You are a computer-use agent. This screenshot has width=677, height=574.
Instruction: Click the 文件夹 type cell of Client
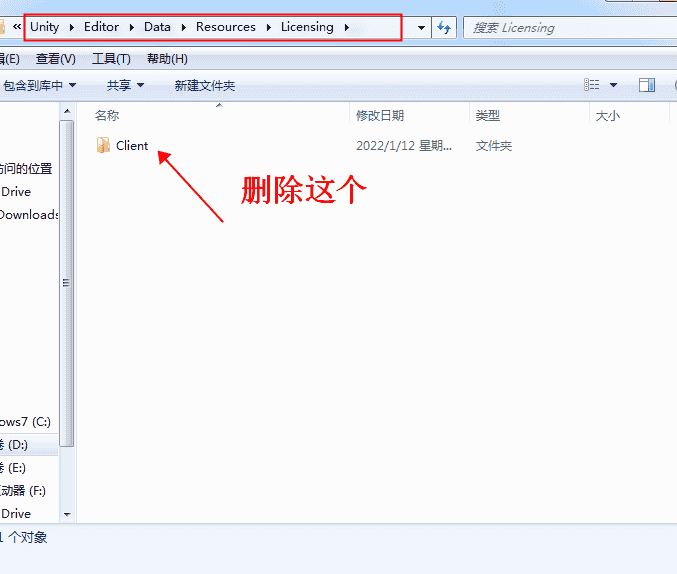coord(494,146)
